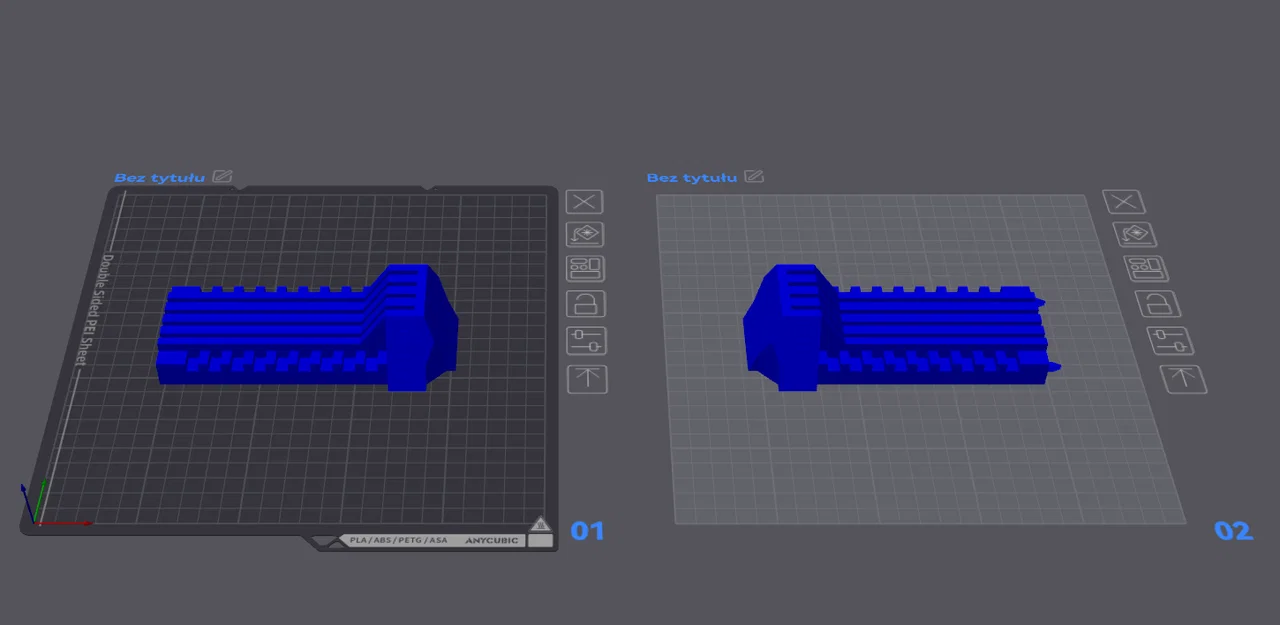Toggle the lock on plate 02
The width and height of the screenshot is (1280, 625).
[1158, 304]
